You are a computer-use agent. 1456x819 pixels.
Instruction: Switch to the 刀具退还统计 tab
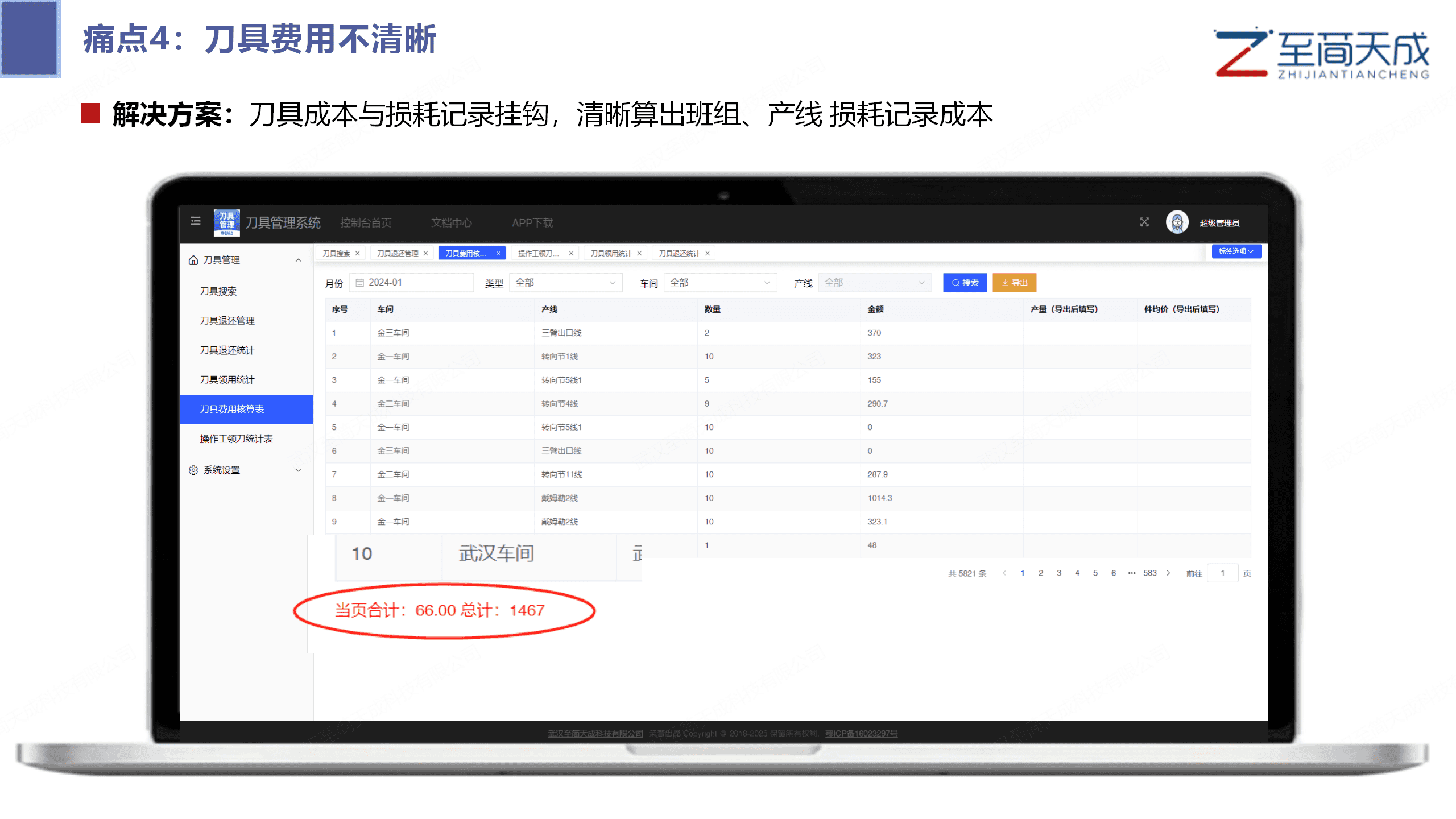tap(679, 254)
